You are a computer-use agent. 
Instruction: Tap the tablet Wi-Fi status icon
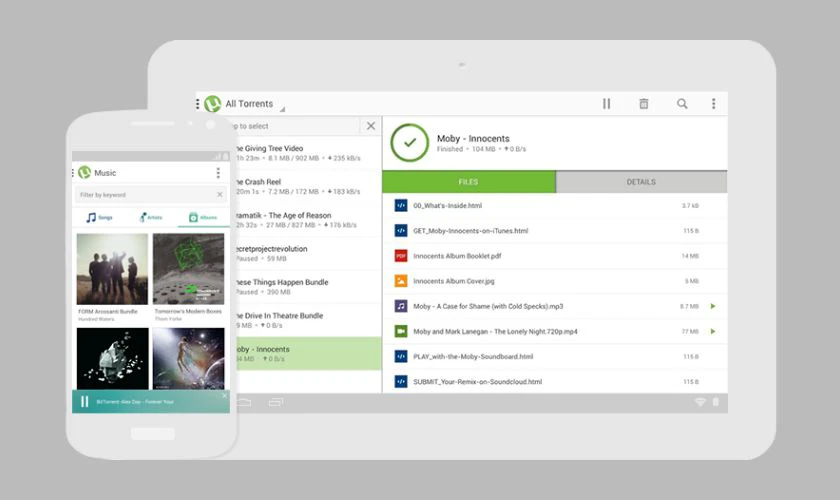[x=700, y=402]
